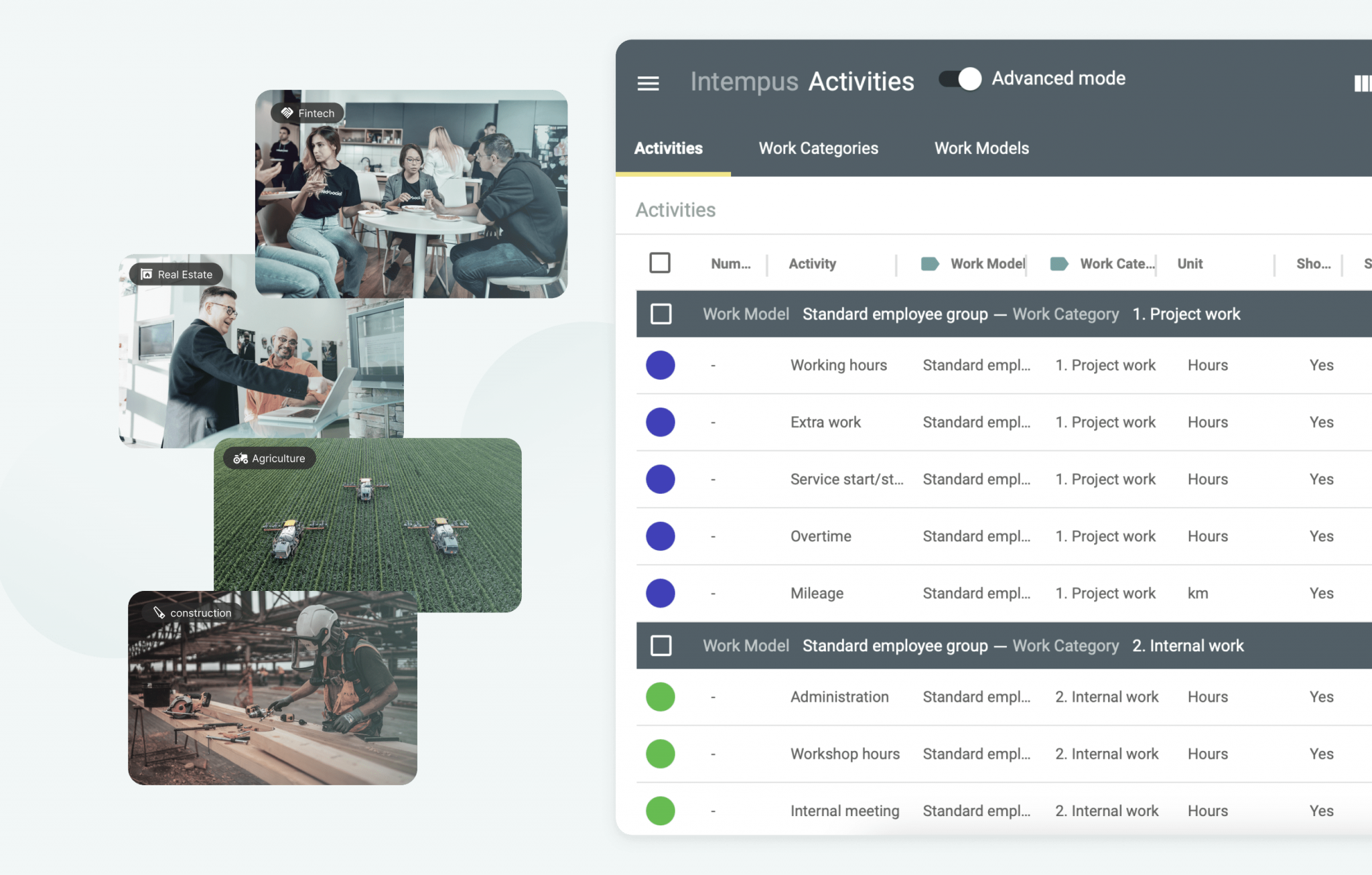The width and height of the screenshot is (1372, 875).
Task: Open the Mileage activity row
Action: [817, 593]
